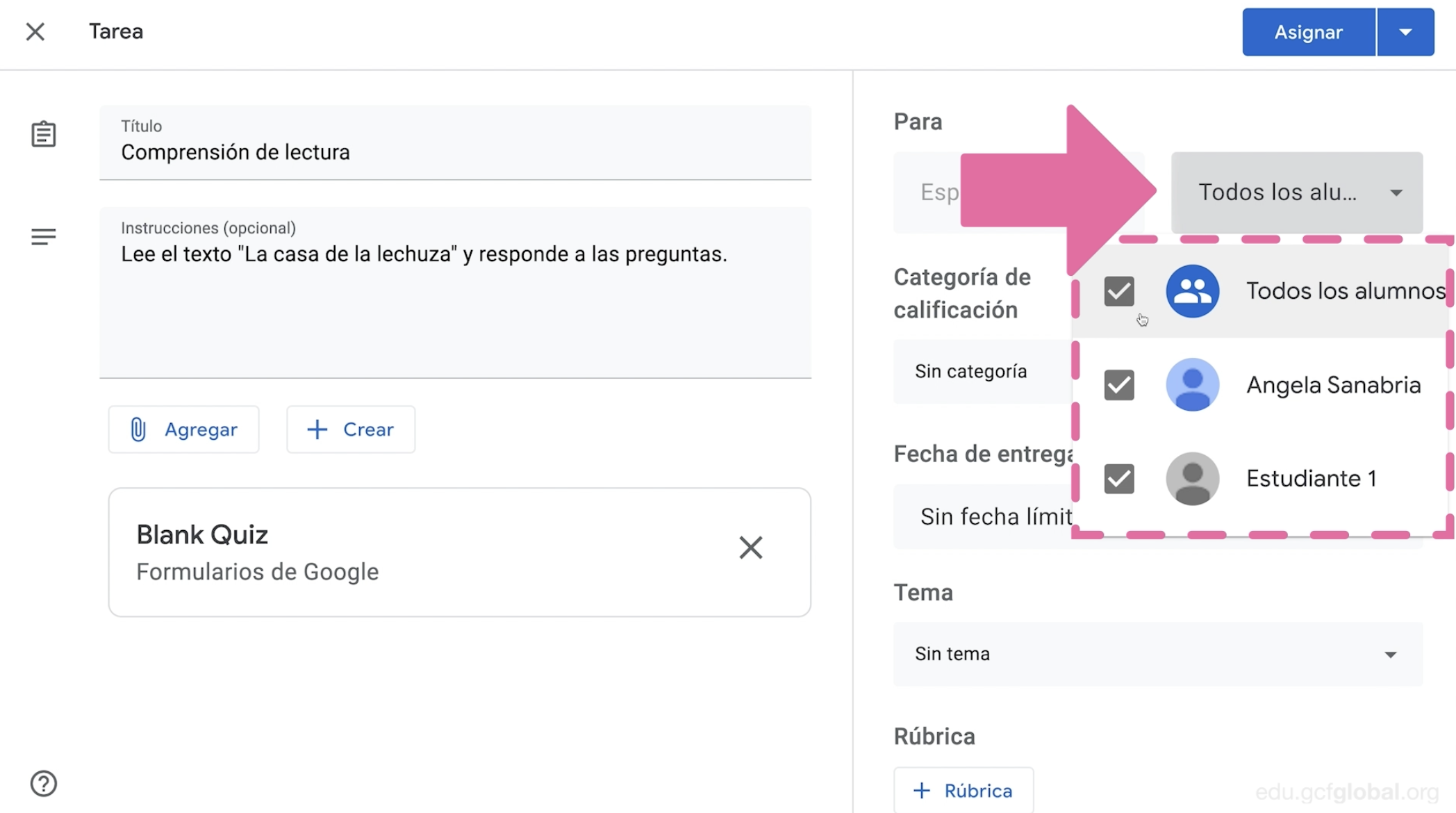
Task: Open the Asignar options arrow dropdown
Action: [1406, 32]
